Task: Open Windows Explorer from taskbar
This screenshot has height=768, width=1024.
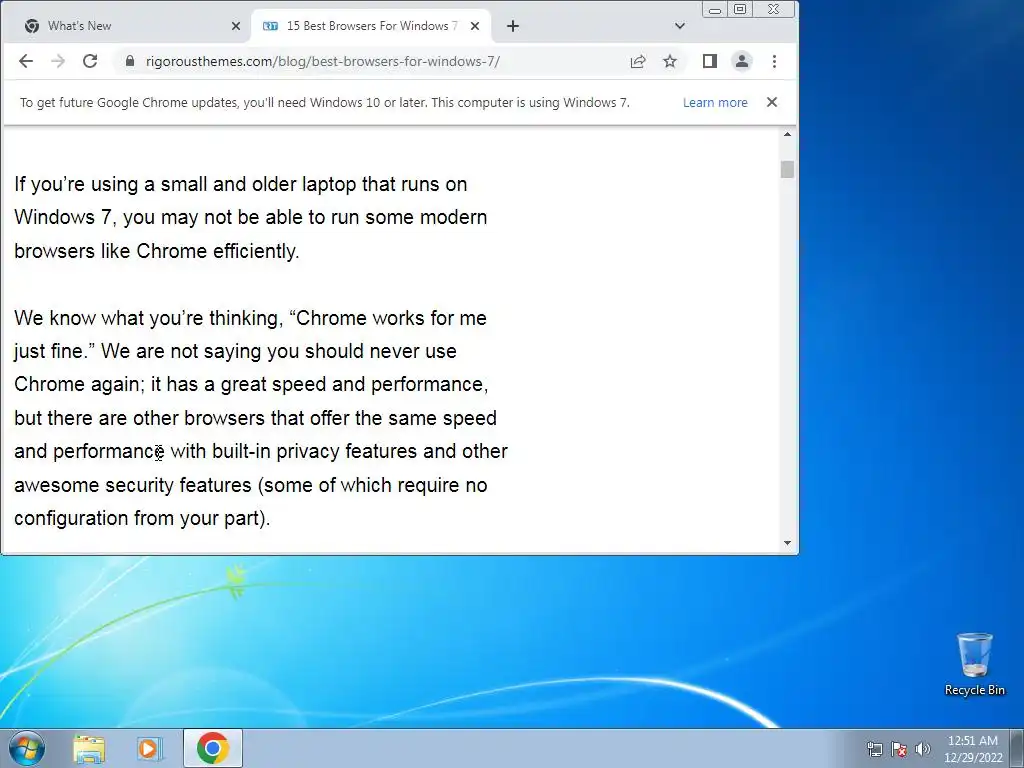Action: point(89,748)
